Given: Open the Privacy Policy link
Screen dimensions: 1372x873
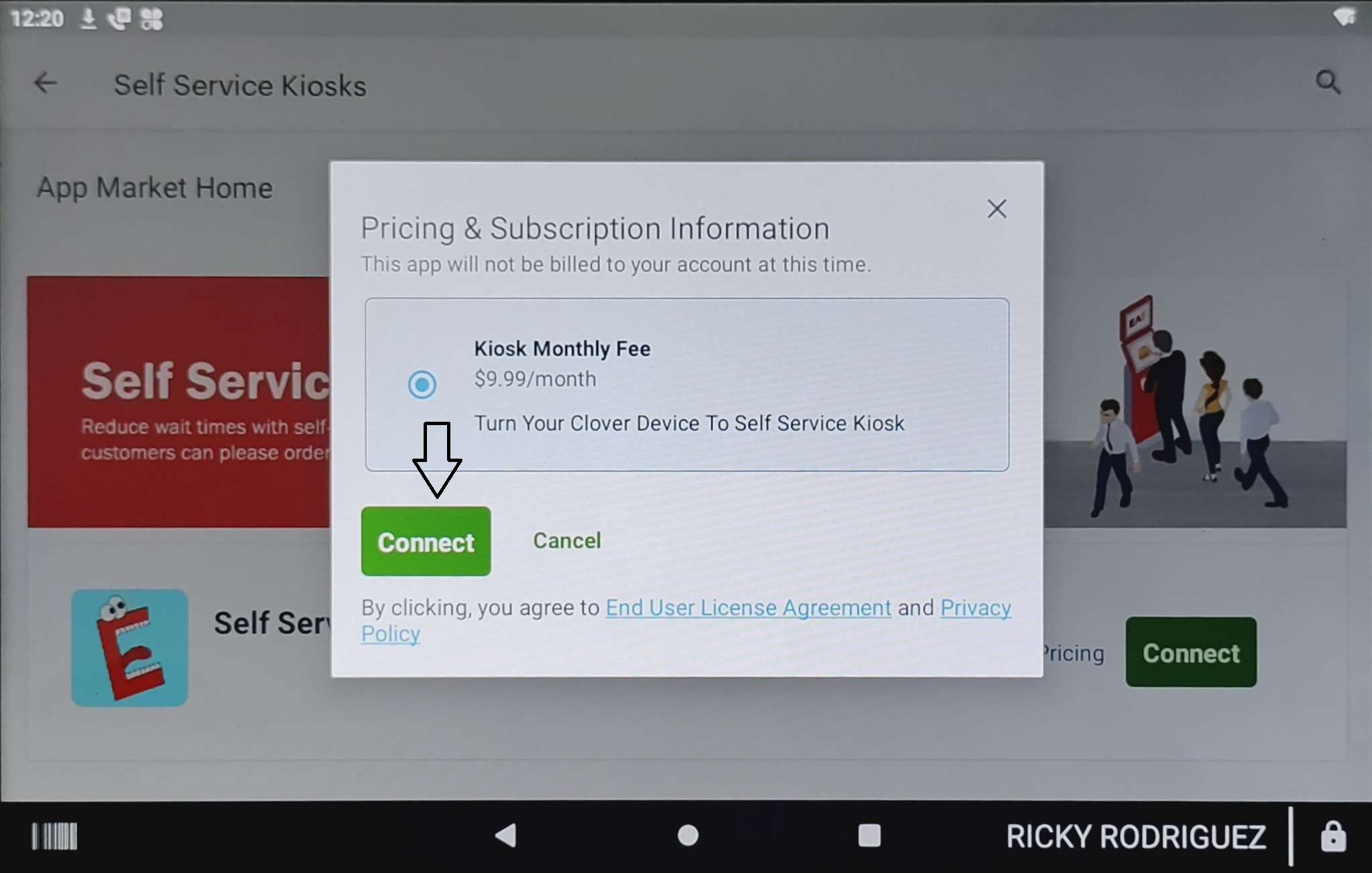Looking at the screenshot, I should 975,608.
